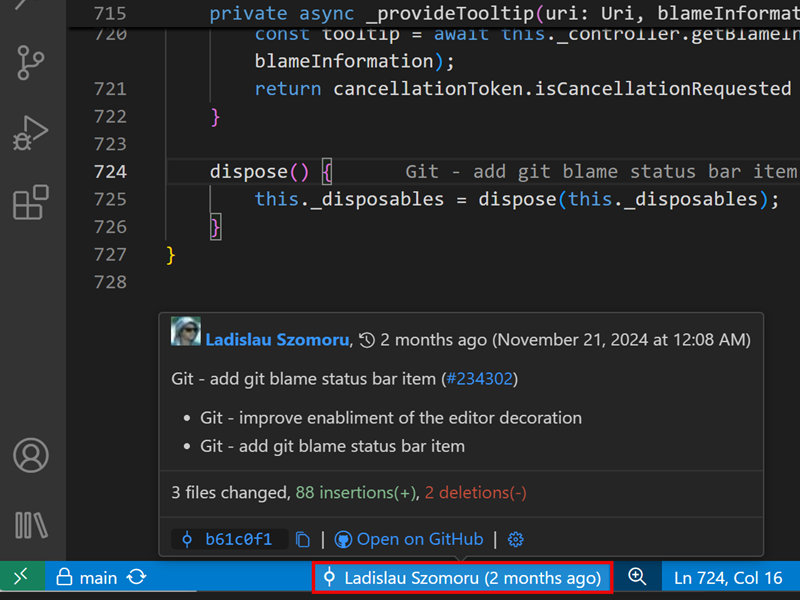Open the Source Control view
This screenshot has height=600, width=800.
30,62
